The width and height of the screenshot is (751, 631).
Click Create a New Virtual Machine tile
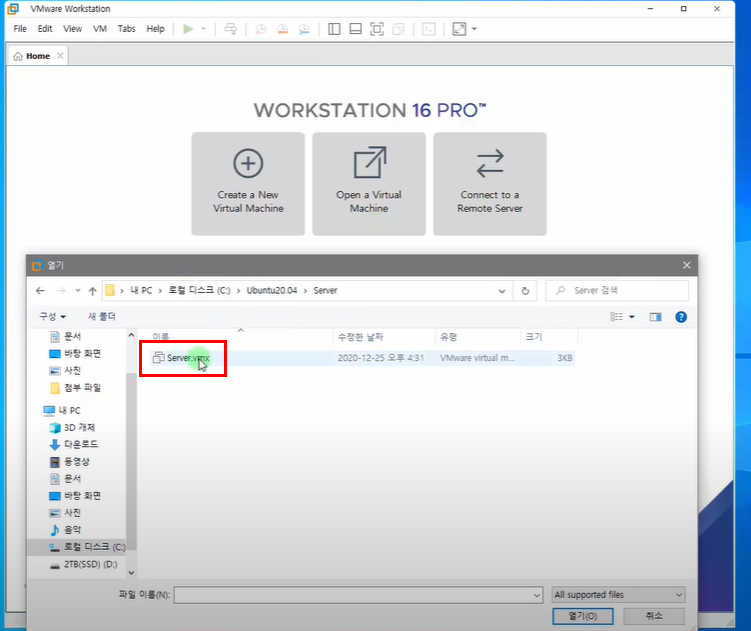tap(248, 184)
